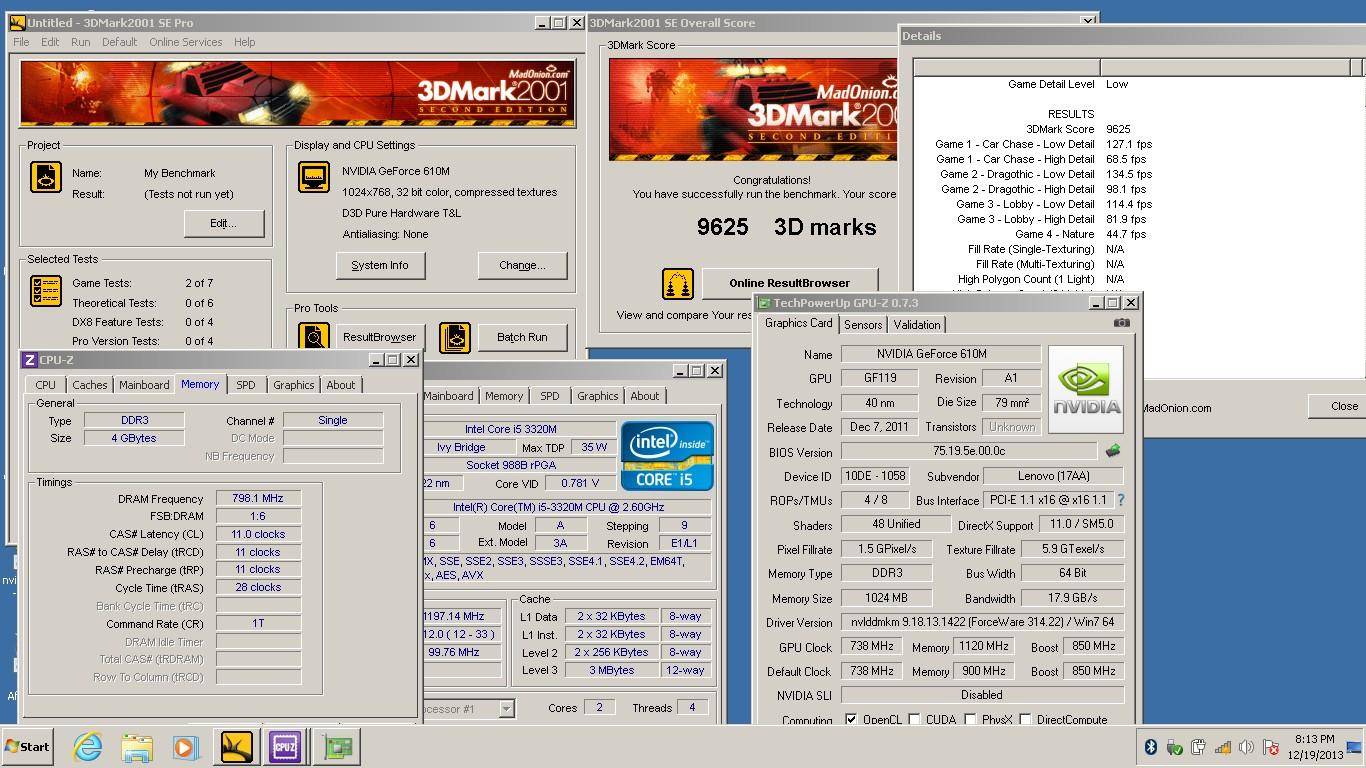Select Graphics Card tab in GPU-Z
1366x768 pixels.
pos(799,323)
